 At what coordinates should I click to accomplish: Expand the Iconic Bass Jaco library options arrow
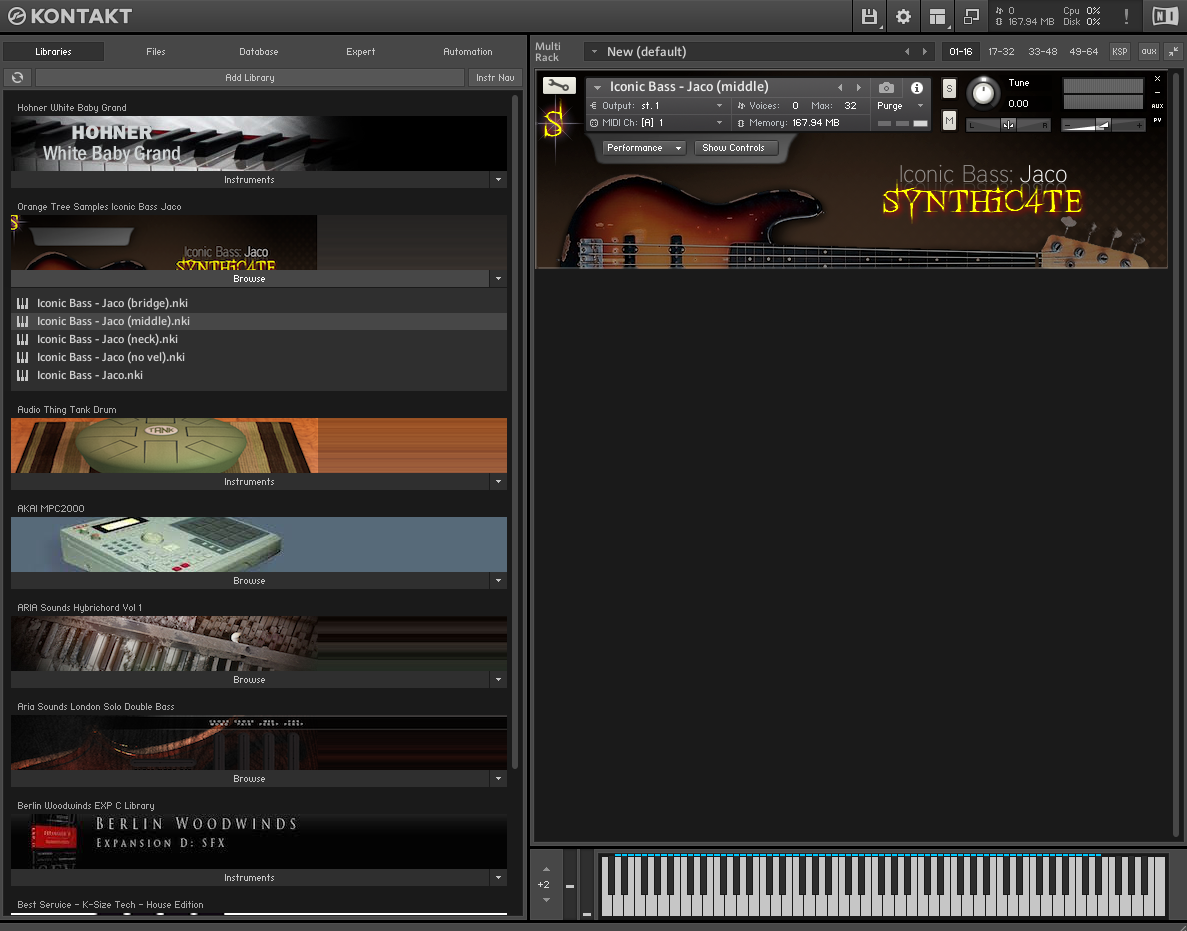tap(498, 279)
